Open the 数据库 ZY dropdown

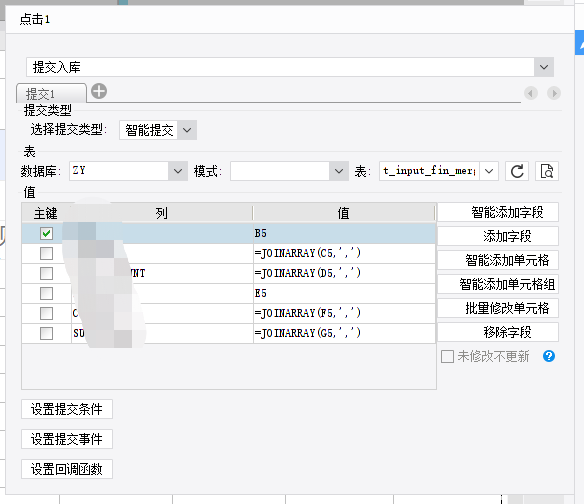[x=178, y=171]
